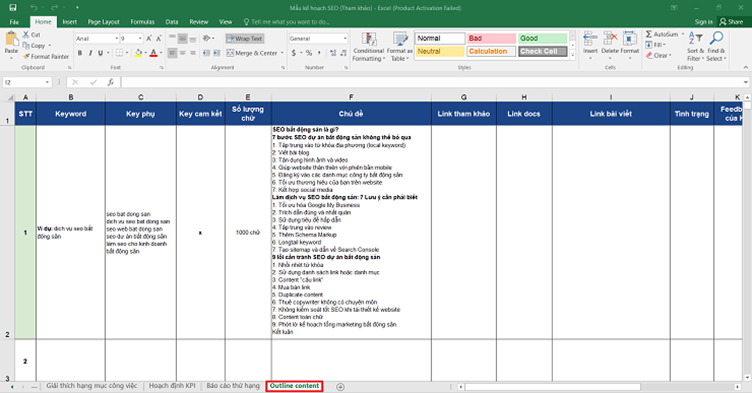
Task: Click Merge & Center button
Action: [x=252, y=53]
